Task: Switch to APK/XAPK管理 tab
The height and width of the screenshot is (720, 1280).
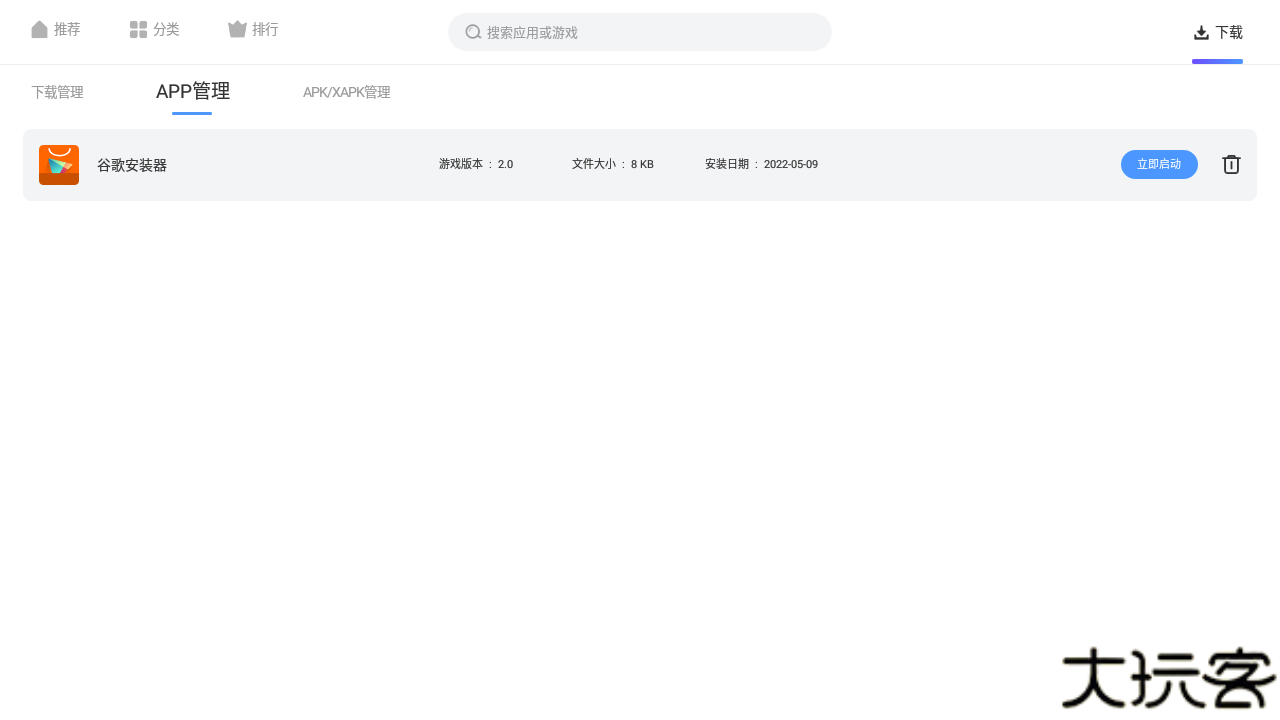Action: (346, 92)
